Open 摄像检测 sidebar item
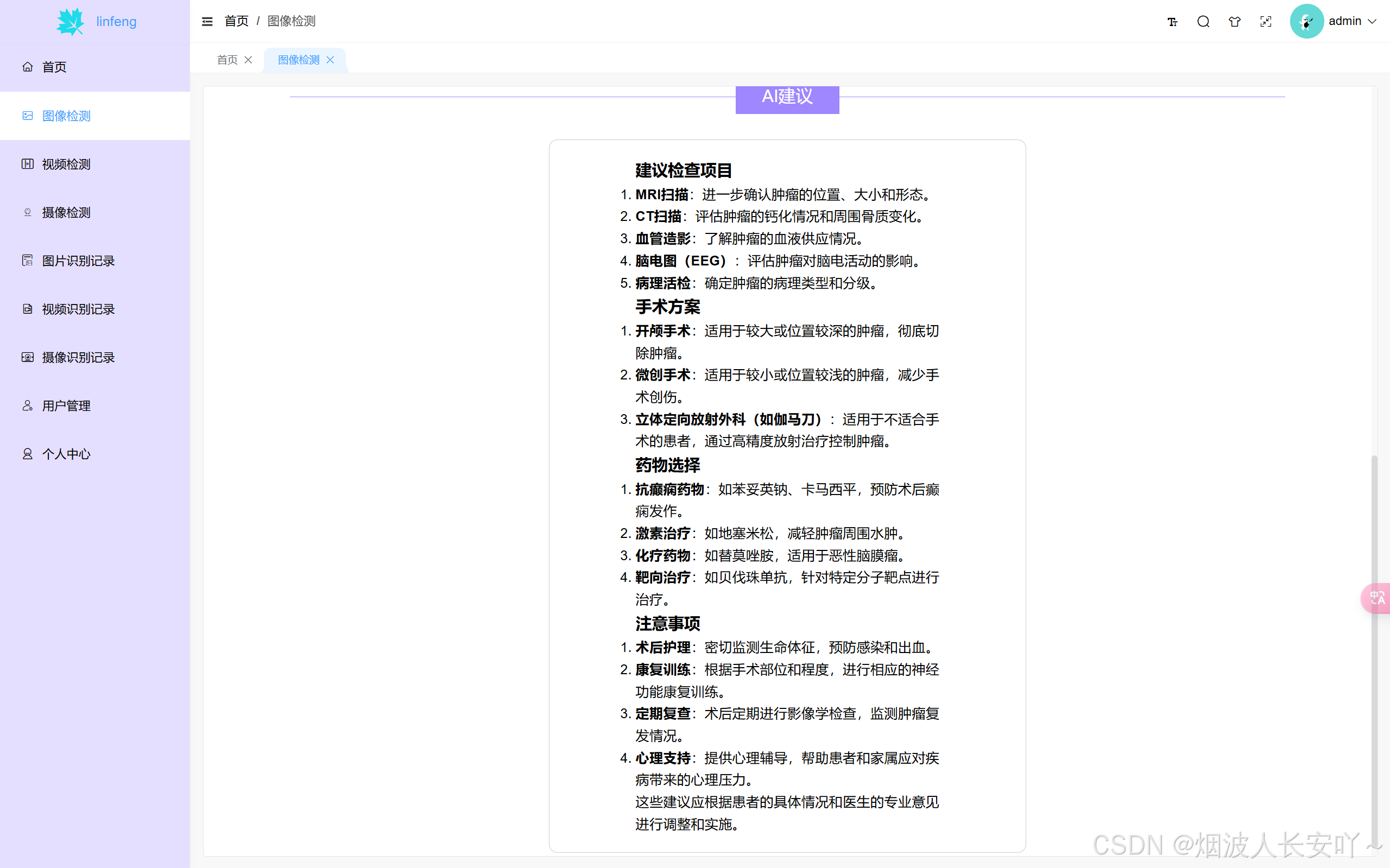1390x868 pixels. coord(66,212)
